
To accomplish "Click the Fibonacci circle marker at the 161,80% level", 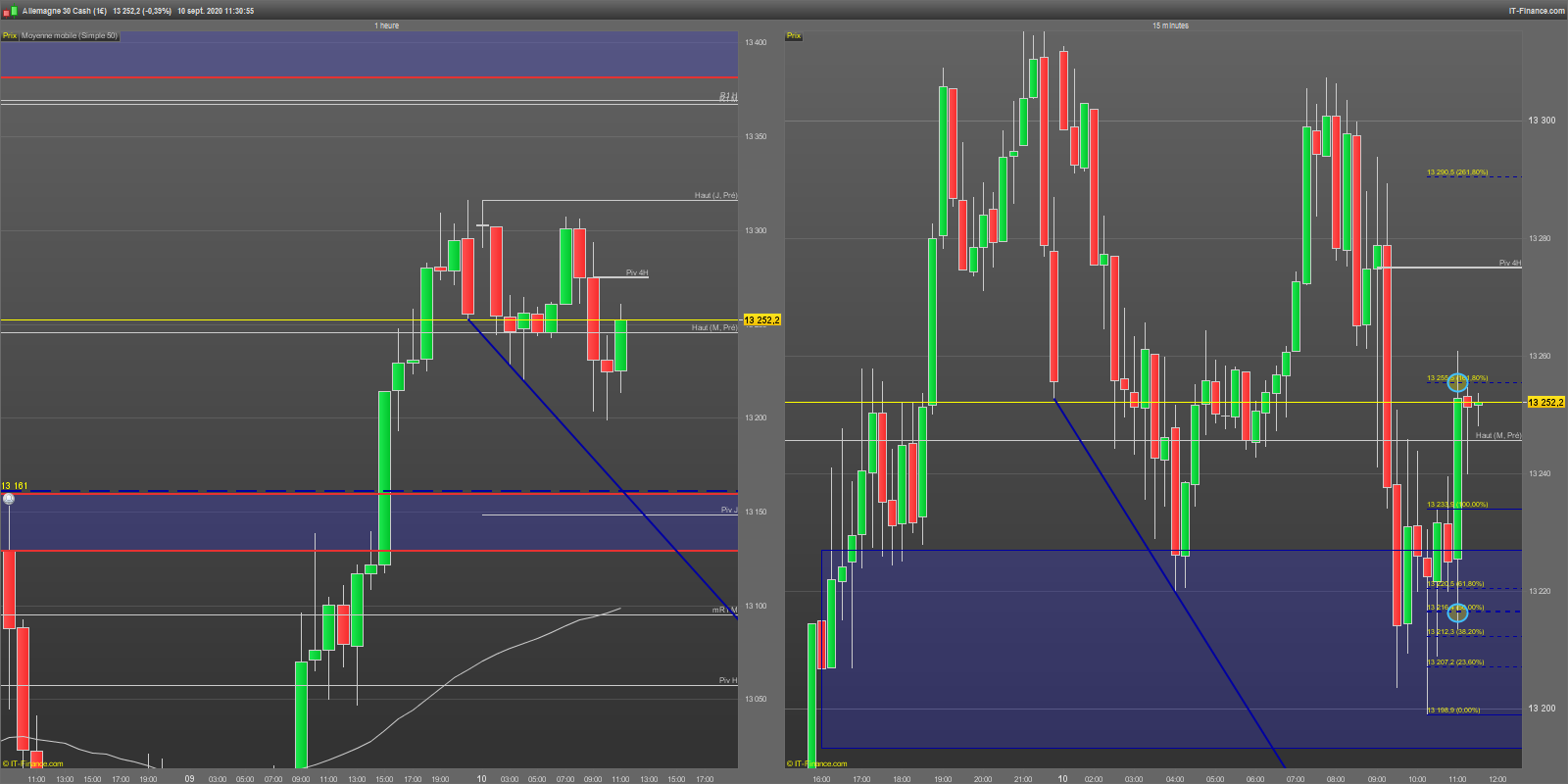I will (1457, 382).
